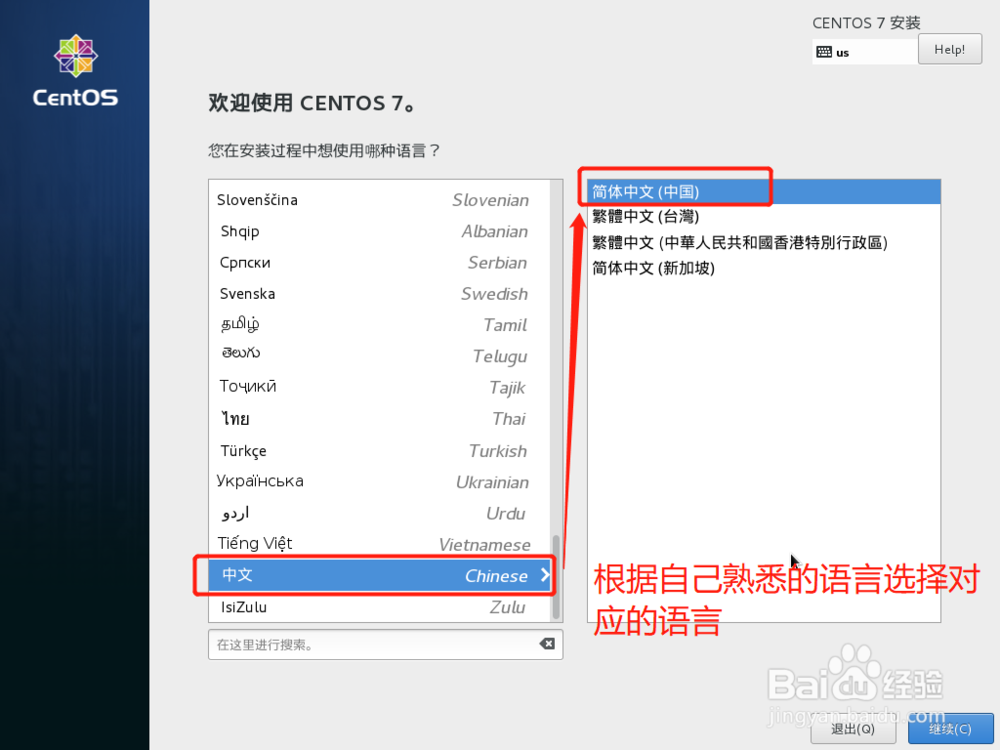Select the Telugu language row
The width and height of the screenshot is (1000, 750).
pos(379,356)
